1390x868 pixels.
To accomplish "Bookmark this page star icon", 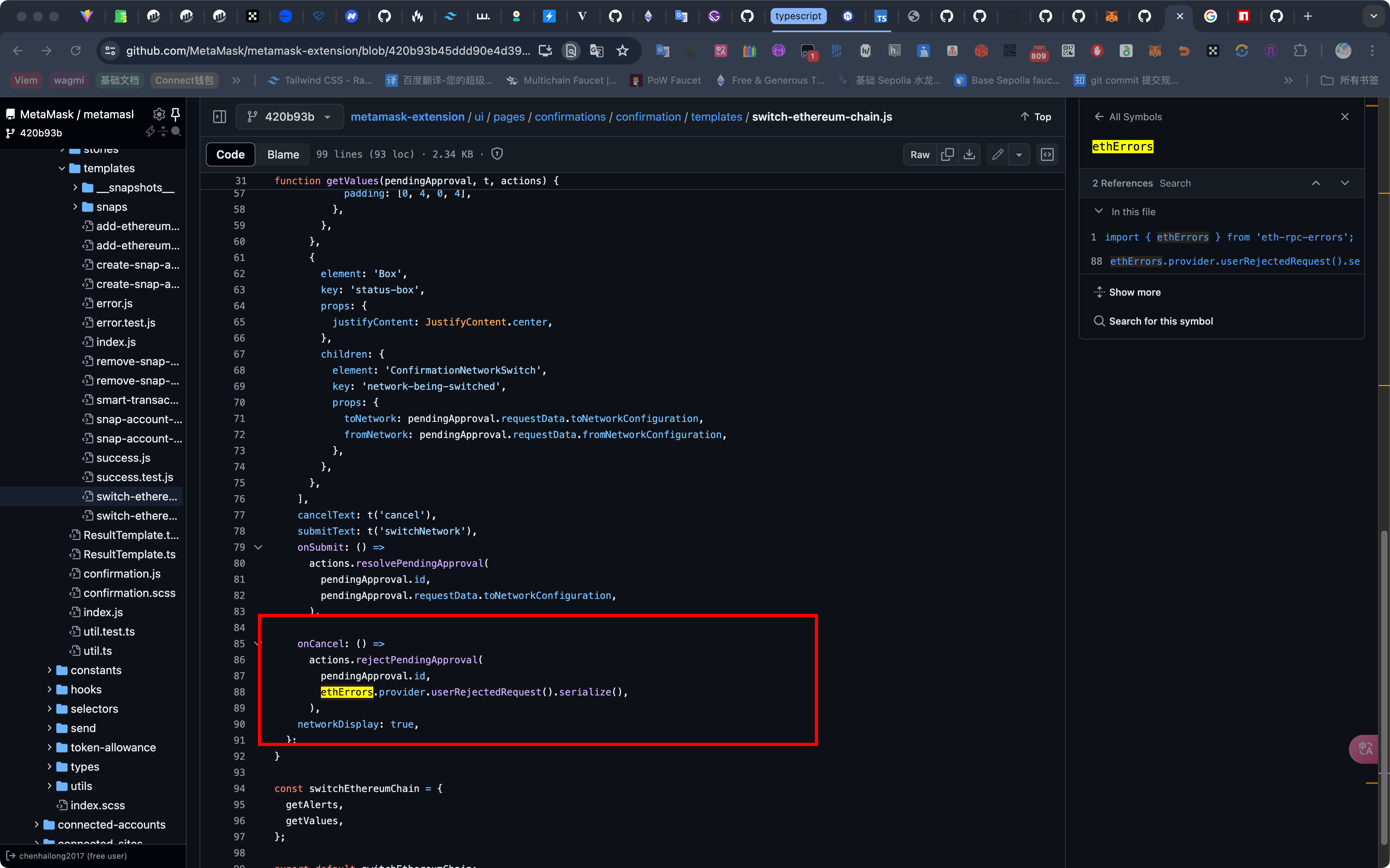I will coord(622,51).
